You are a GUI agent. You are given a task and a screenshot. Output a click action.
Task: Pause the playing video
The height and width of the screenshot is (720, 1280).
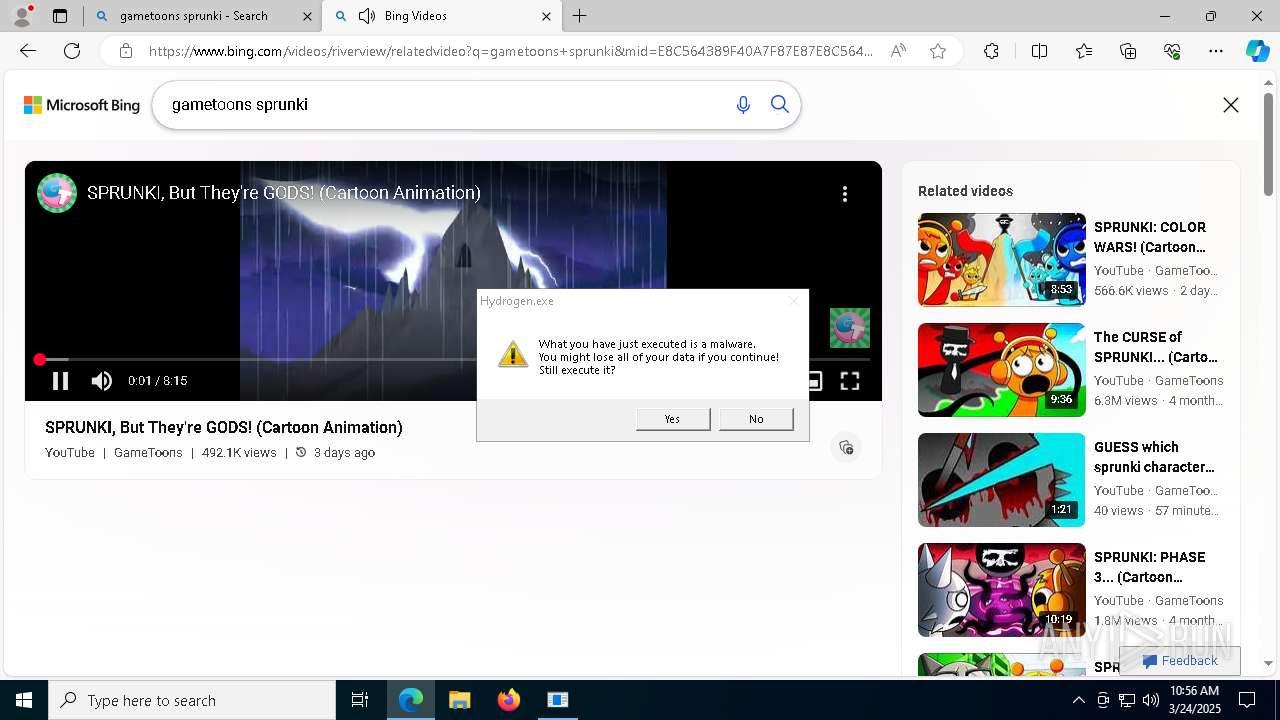(x=60, y=381)
